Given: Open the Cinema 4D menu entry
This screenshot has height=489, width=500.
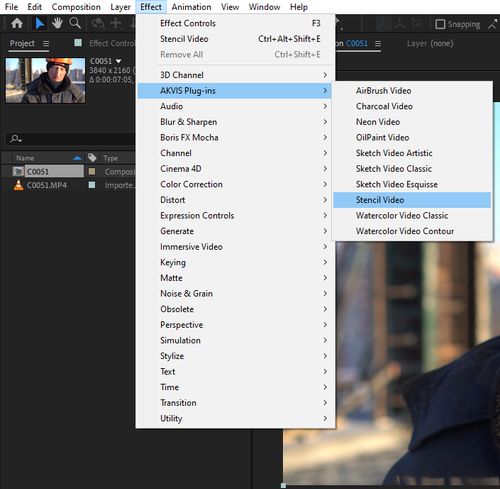Looking at the screenshot, I should (x=235, y=169).
